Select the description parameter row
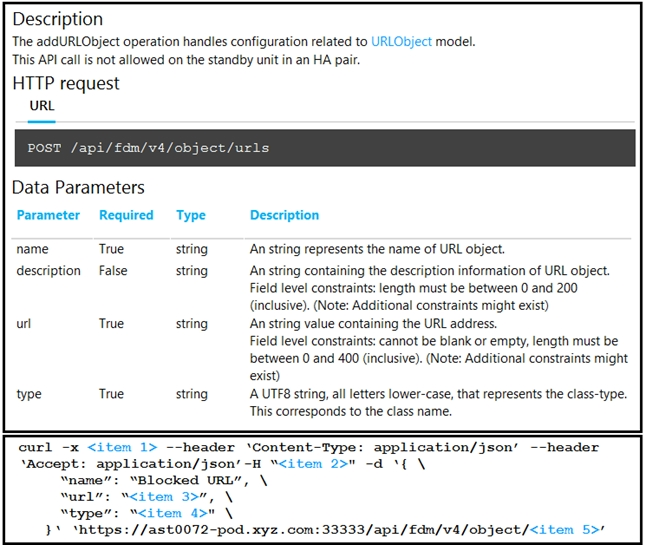 pyautogui.click(x=48, y=271)
